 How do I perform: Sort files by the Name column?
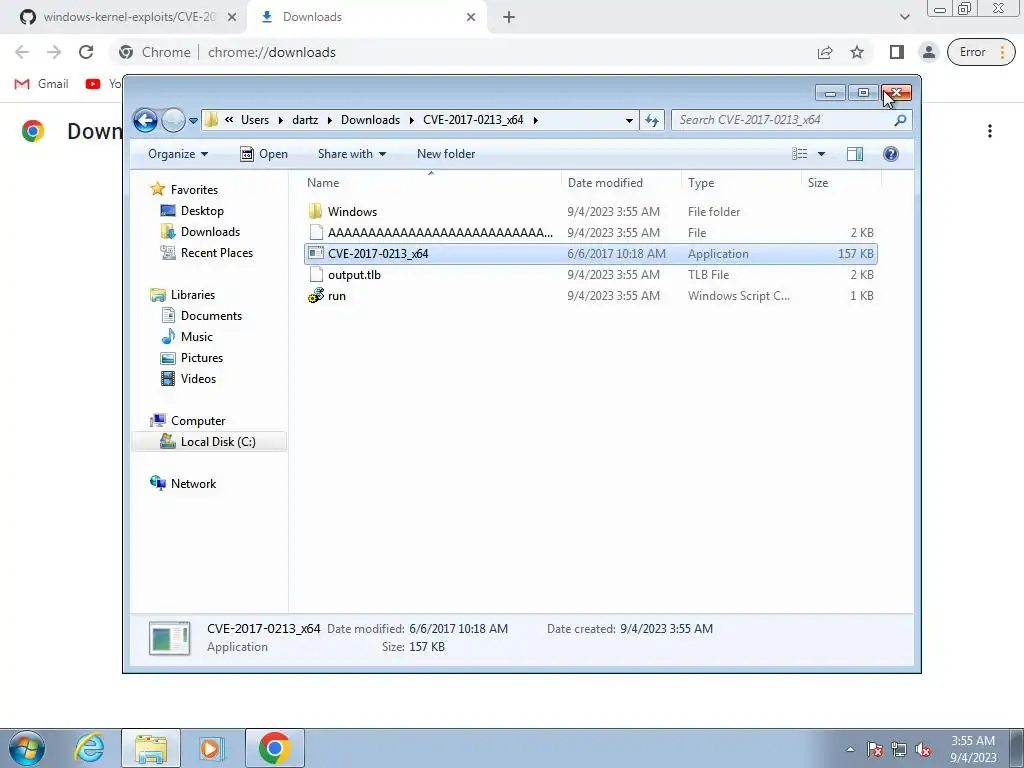pyautogui.click(x=323, y=183)
